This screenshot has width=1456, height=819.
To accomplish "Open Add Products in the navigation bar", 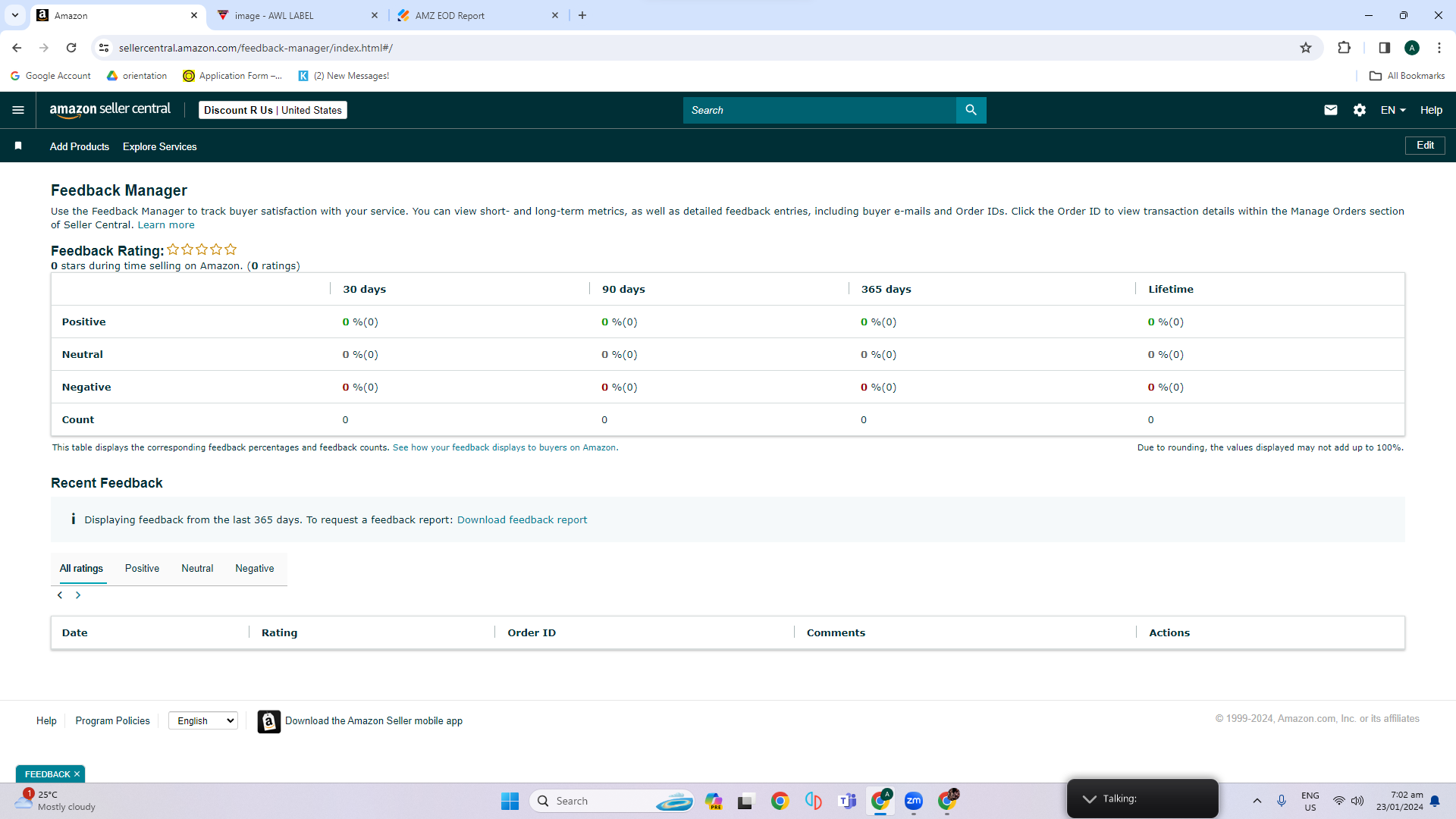I will coord(80,146).
